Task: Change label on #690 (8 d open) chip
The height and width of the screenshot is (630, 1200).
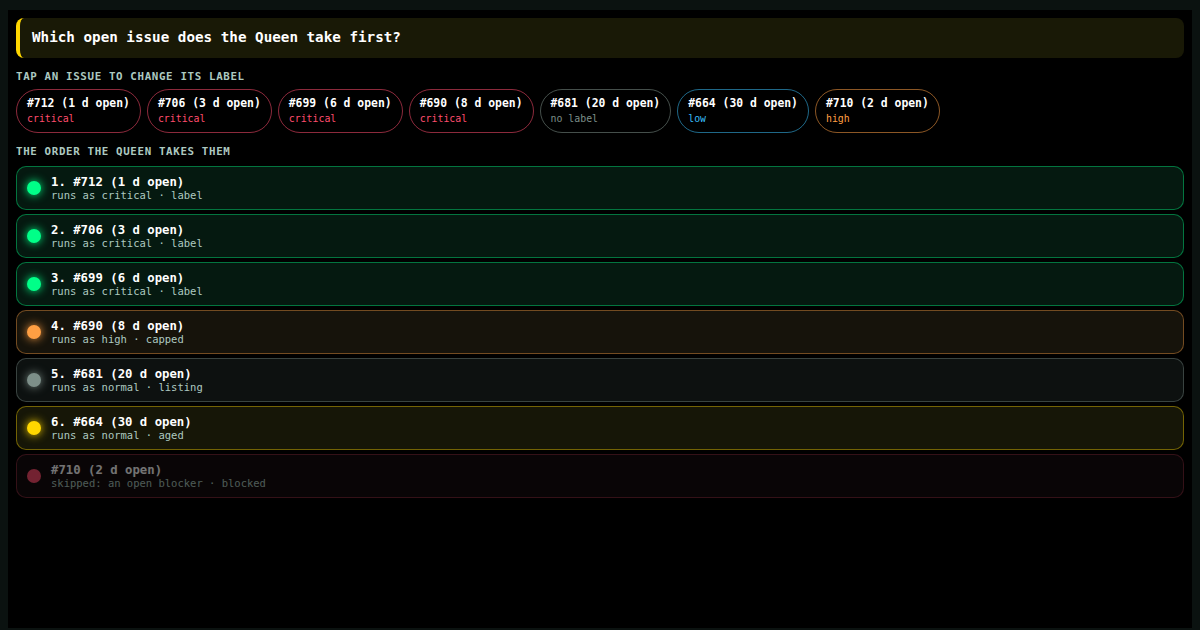Action: 471,111
